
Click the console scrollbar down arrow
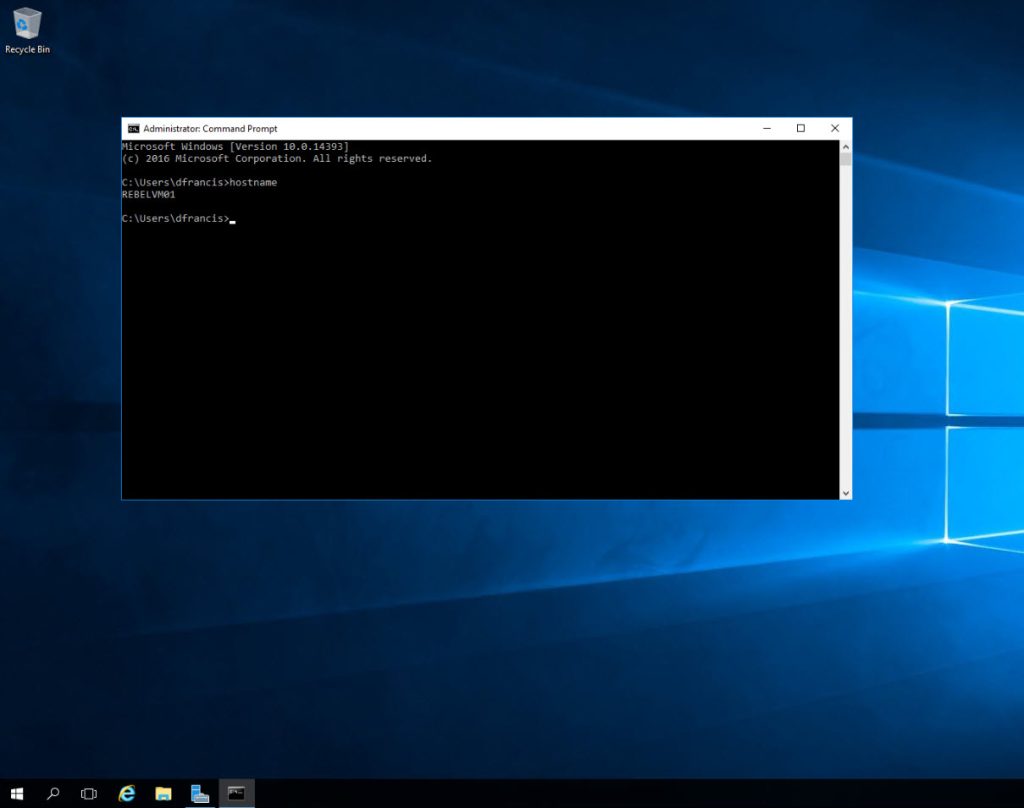845,492
